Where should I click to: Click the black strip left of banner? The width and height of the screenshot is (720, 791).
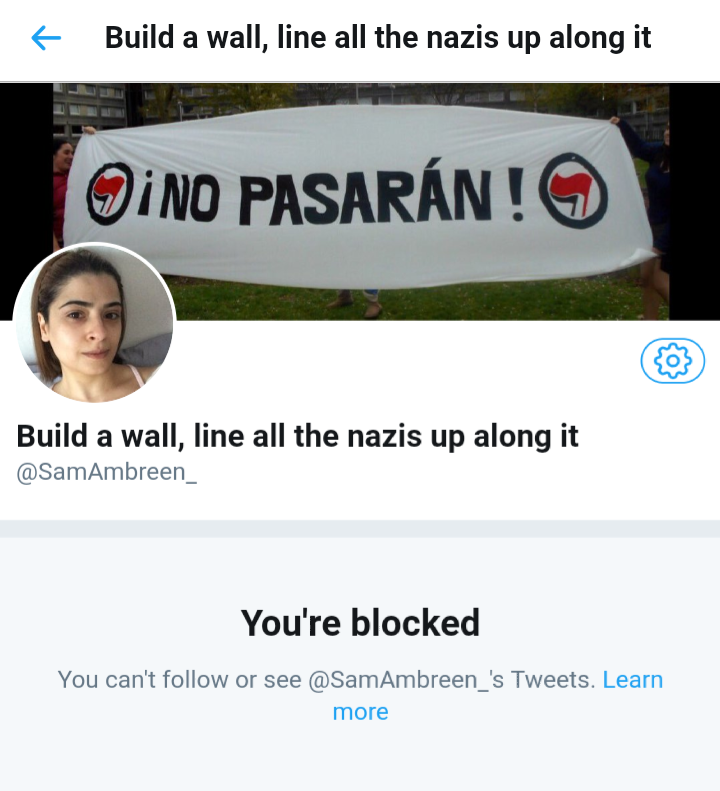[x=26, y=166]
